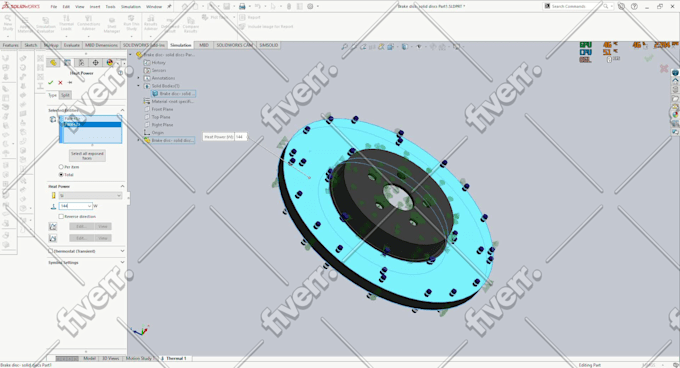Open Thermal Loads tool
680x368 pixels.
click(x=66, y=23)
